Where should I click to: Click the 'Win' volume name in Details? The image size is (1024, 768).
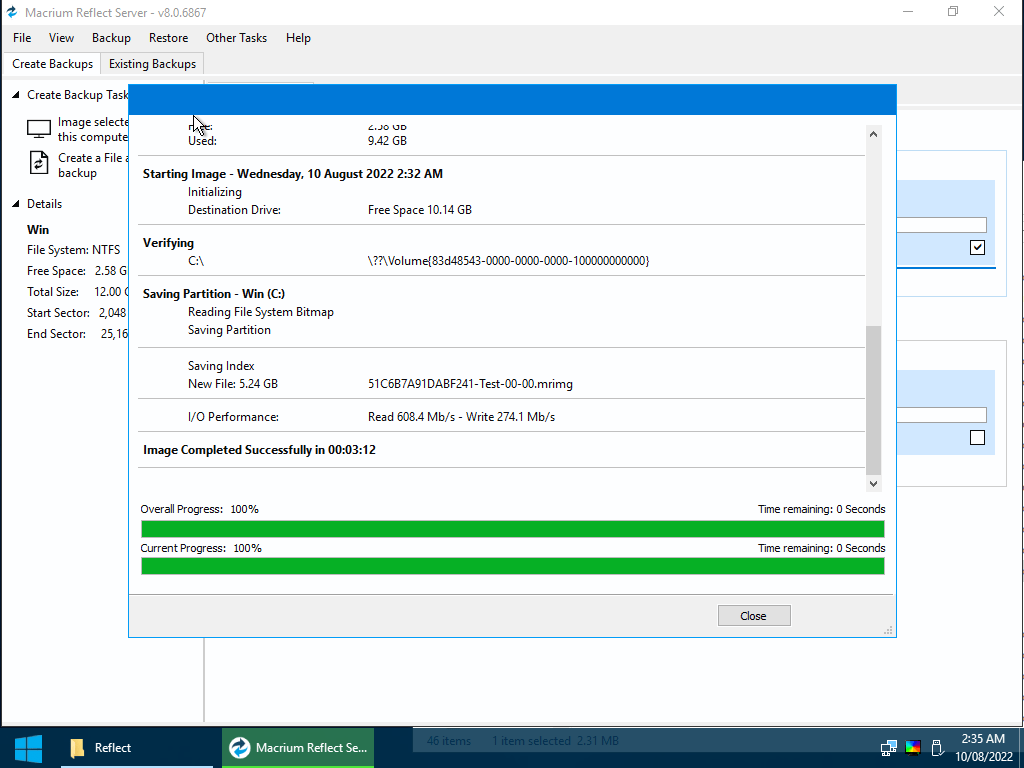pos(38,229)
